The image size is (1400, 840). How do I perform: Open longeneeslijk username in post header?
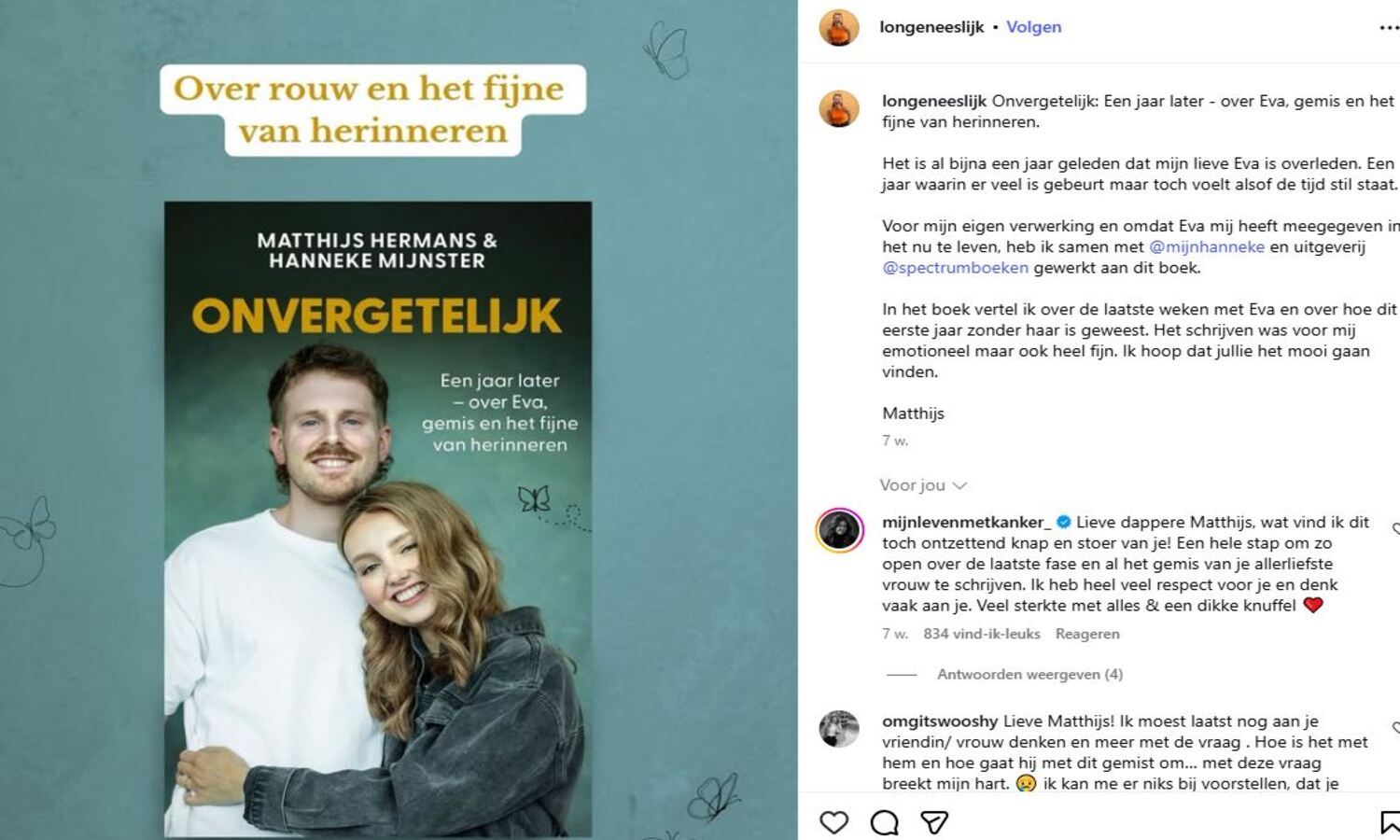931,27
